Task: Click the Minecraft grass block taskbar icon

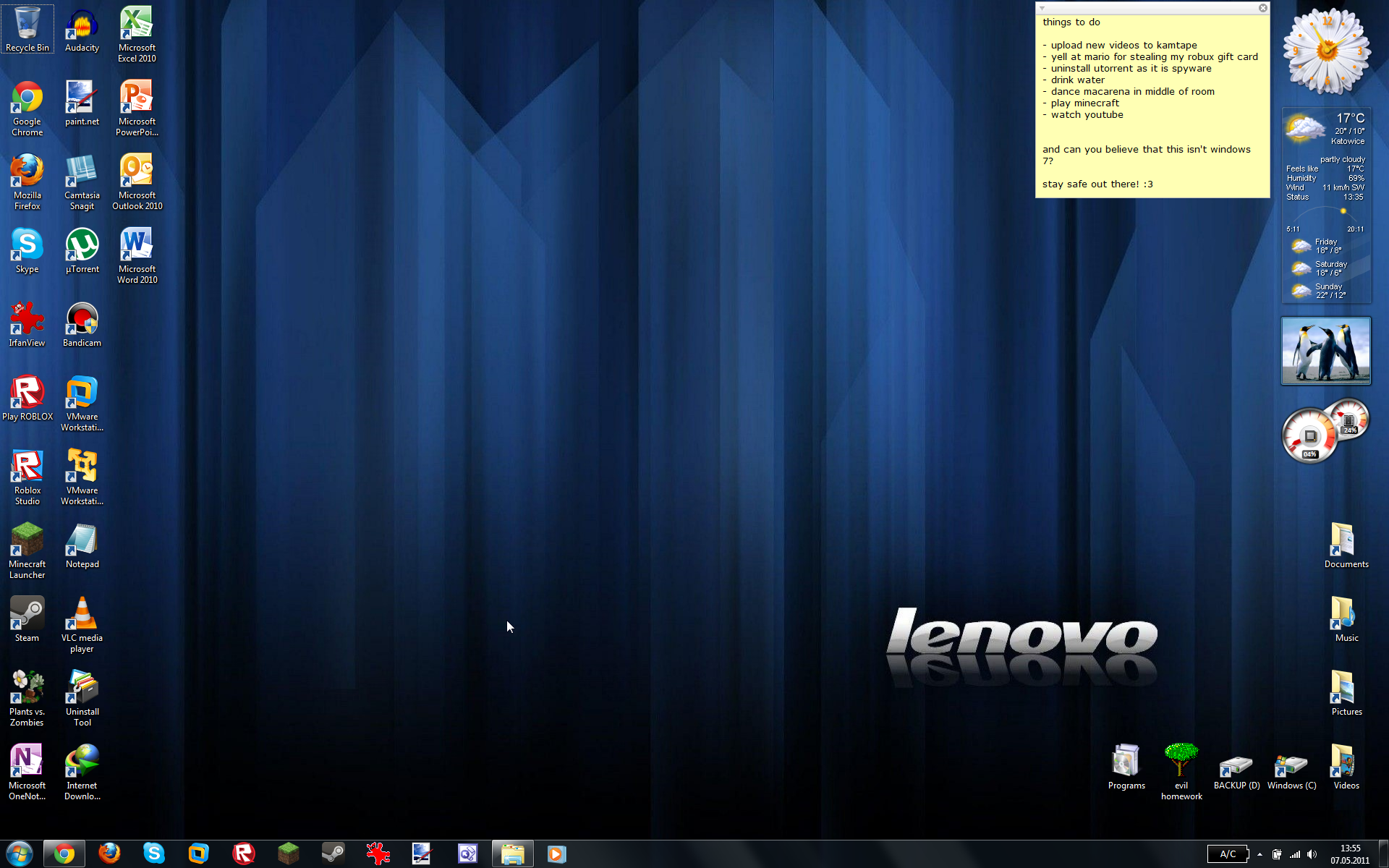Action: coord(288,854)
